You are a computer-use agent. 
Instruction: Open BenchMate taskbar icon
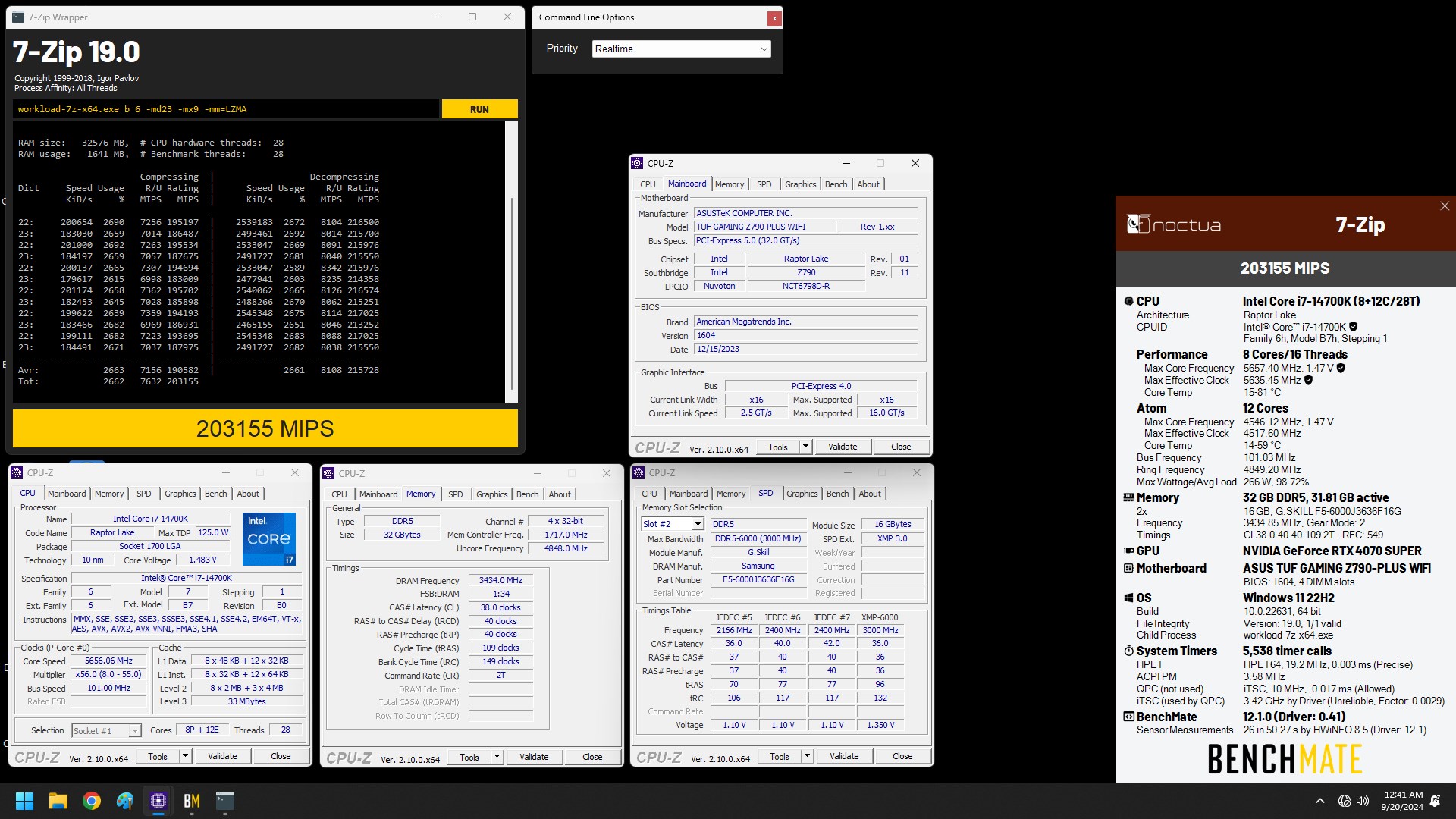(192, 801)
